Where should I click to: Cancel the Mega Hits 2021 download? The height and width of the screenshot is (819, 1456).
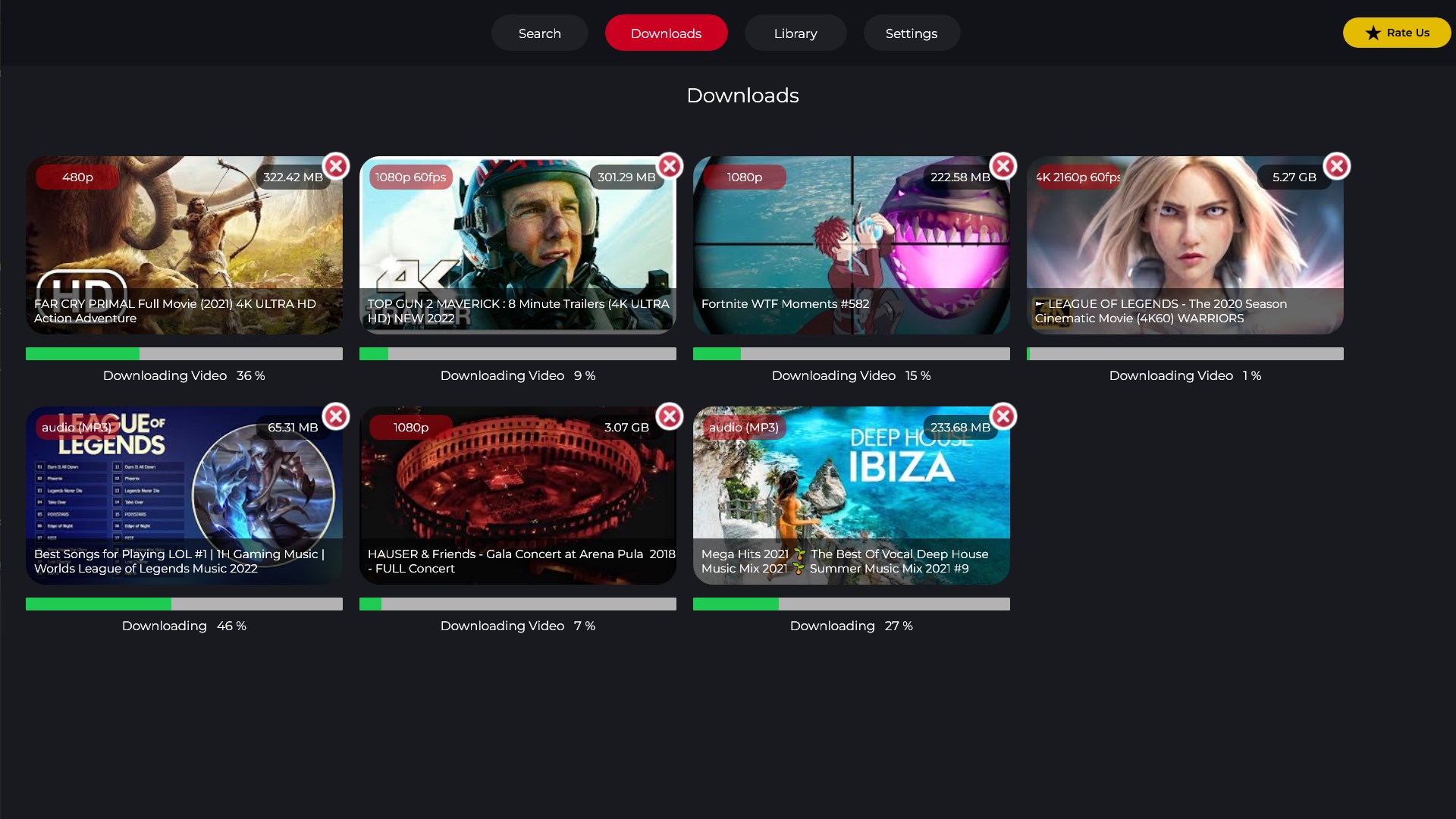pos(1003,416)
